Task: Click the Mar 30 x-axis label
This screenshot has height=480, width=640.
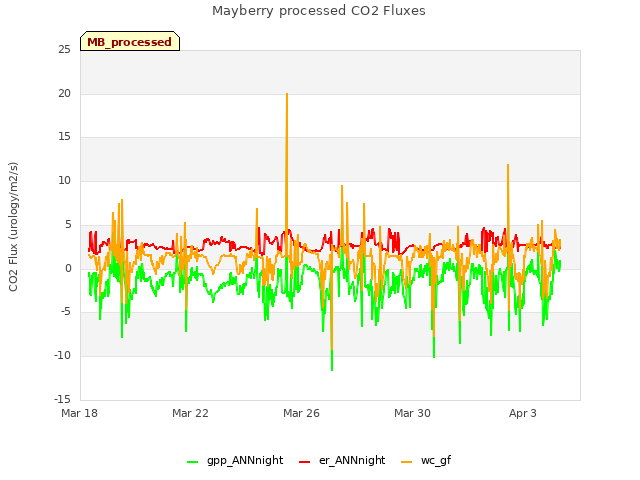Action: [x=412, y=413]
